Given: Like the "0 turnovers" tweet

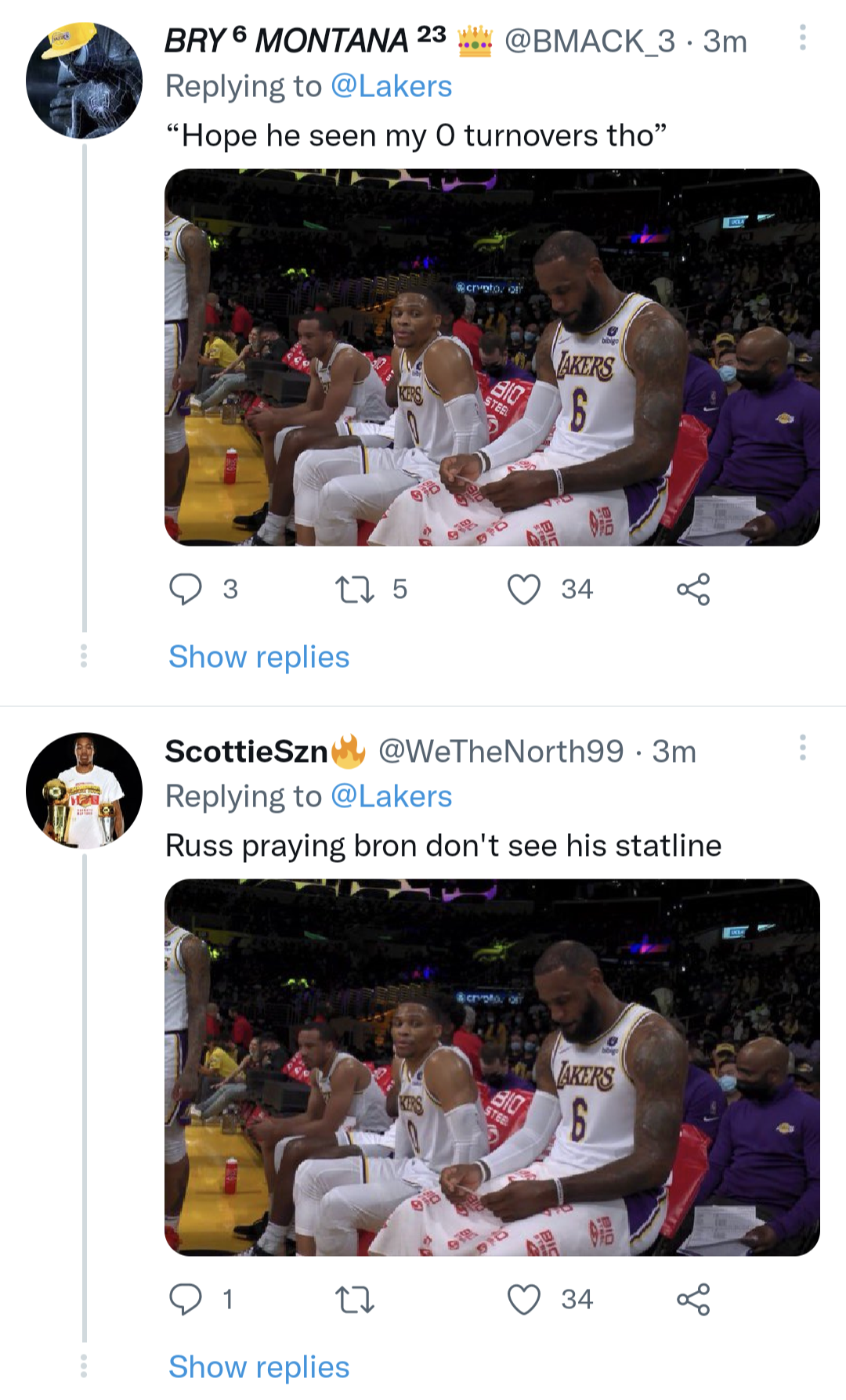Looking at the screenshot, I should click(x=524, y=590).
